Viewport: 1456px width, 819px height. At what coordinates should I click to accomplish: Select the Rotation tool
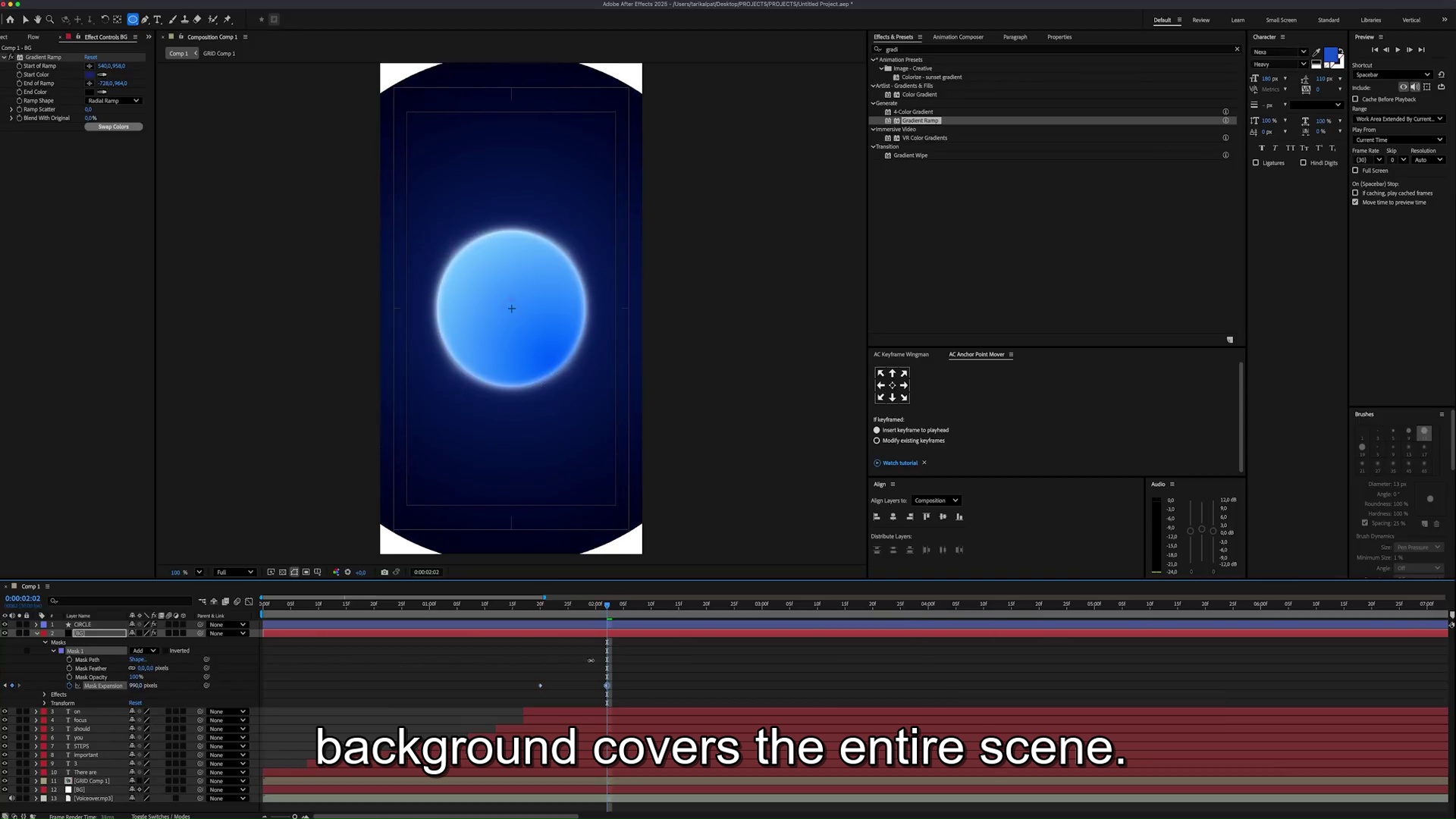click(x=105, y=20)
